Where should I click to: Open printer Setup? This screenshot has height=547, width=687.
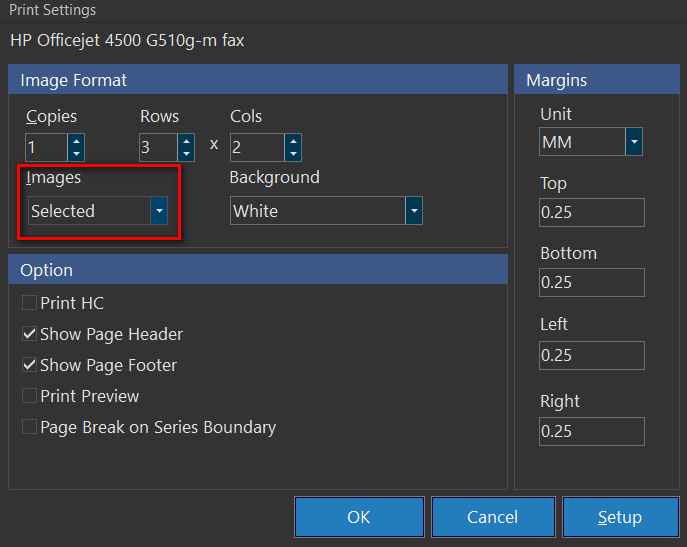coord(619,517)
